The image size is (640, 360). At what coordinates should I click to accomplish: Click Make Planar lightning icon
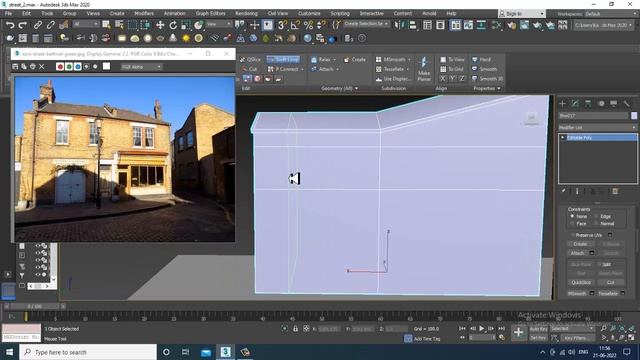click(x=424, y=63)
